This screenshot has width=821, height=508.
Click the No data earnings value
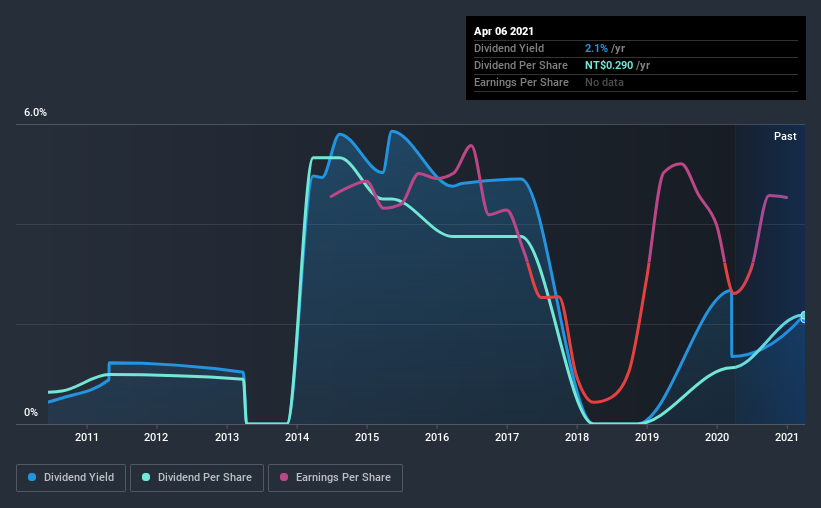[604, 82]
